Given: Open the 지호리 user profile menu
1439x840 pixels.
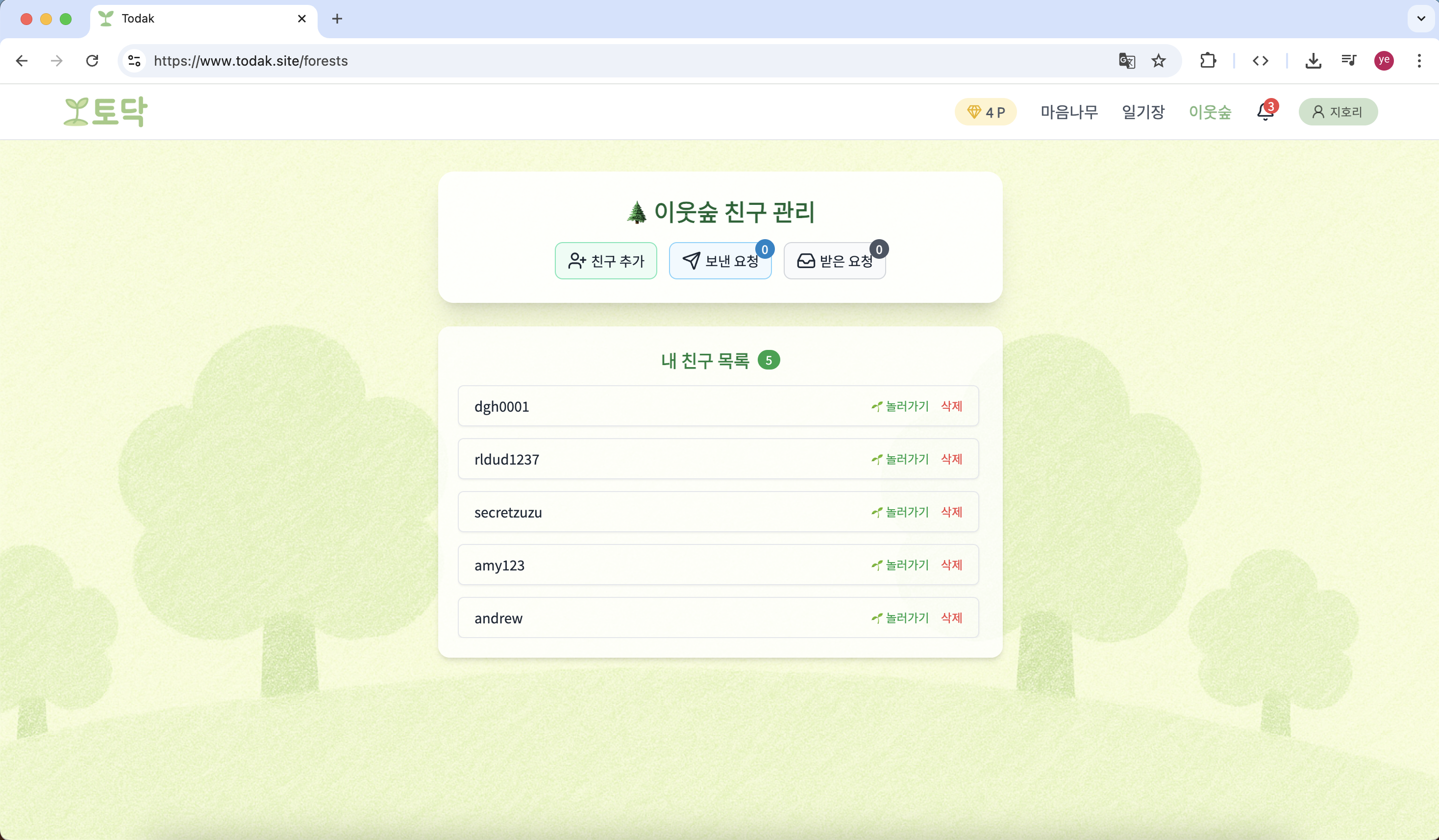Looking at the screenshot, I should tap(1338, 112).
